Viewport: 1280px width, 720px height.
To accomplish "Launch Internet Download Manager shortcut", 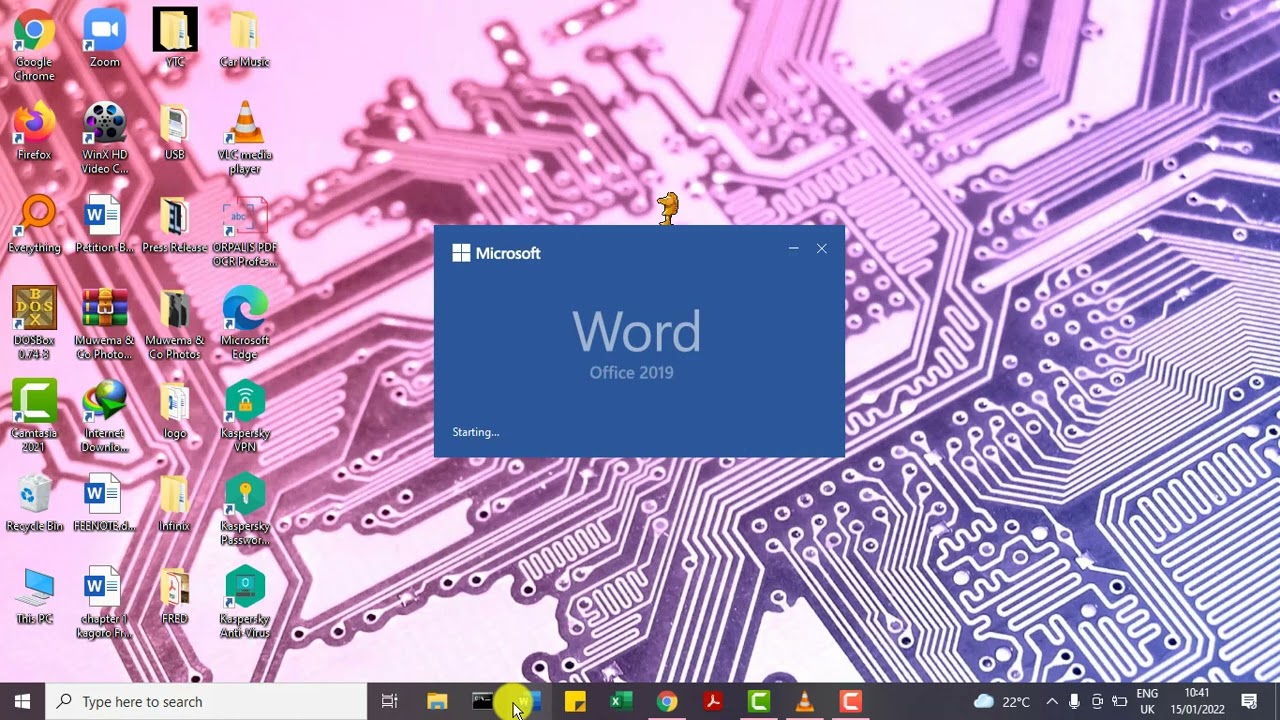I will pyautogui.click(x=104, y=417).
